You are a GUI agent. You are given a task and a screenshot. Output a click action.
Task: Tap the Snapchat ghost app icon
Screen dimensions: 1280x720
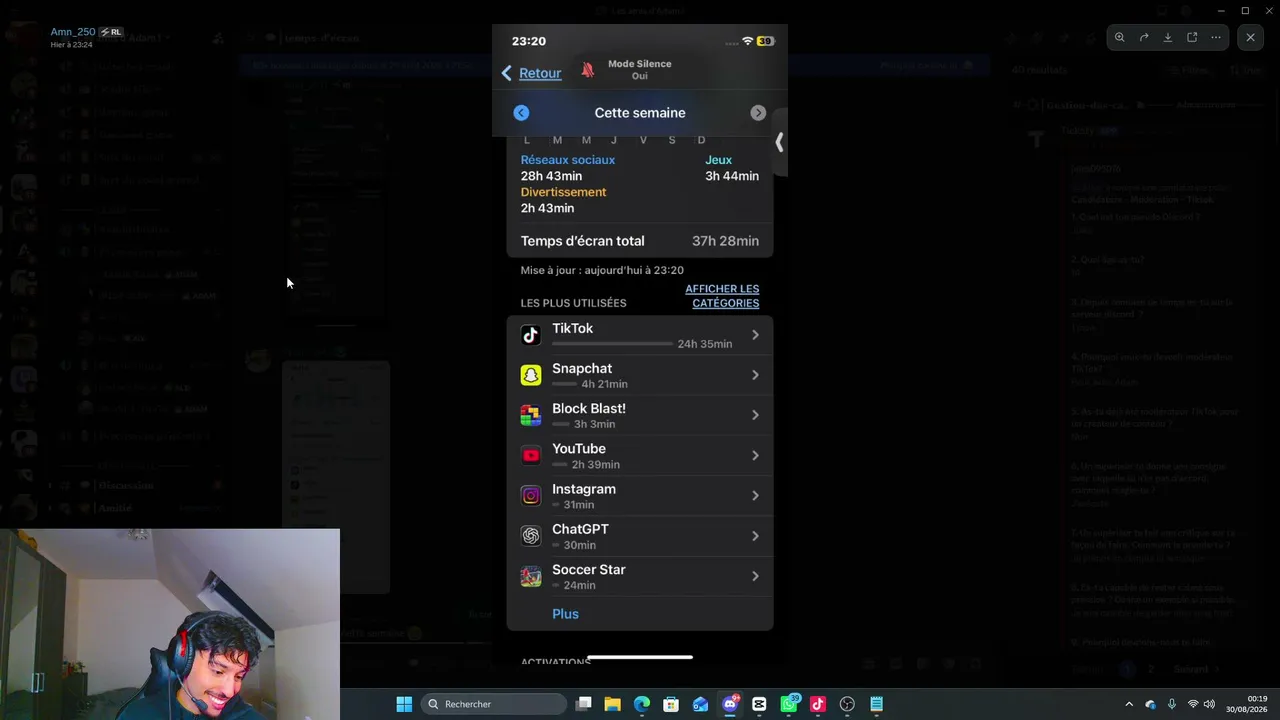pos(531,375)
